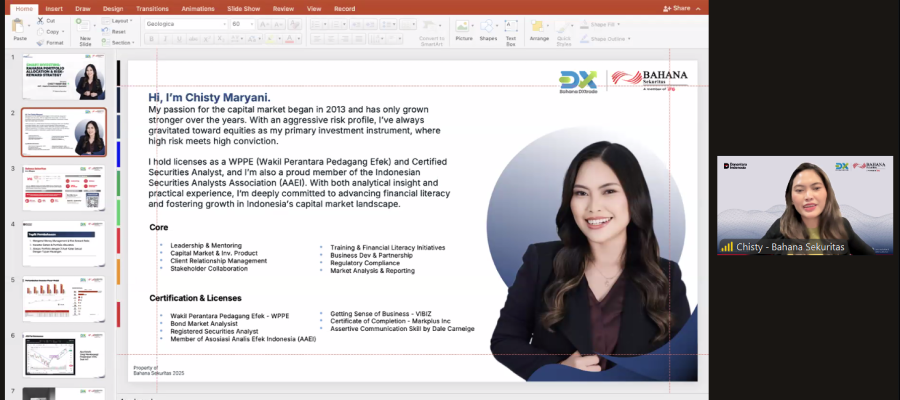This screenshot has height=400, width=900.
Task: Open the Slide Show tab
Action: click(242, 9)
